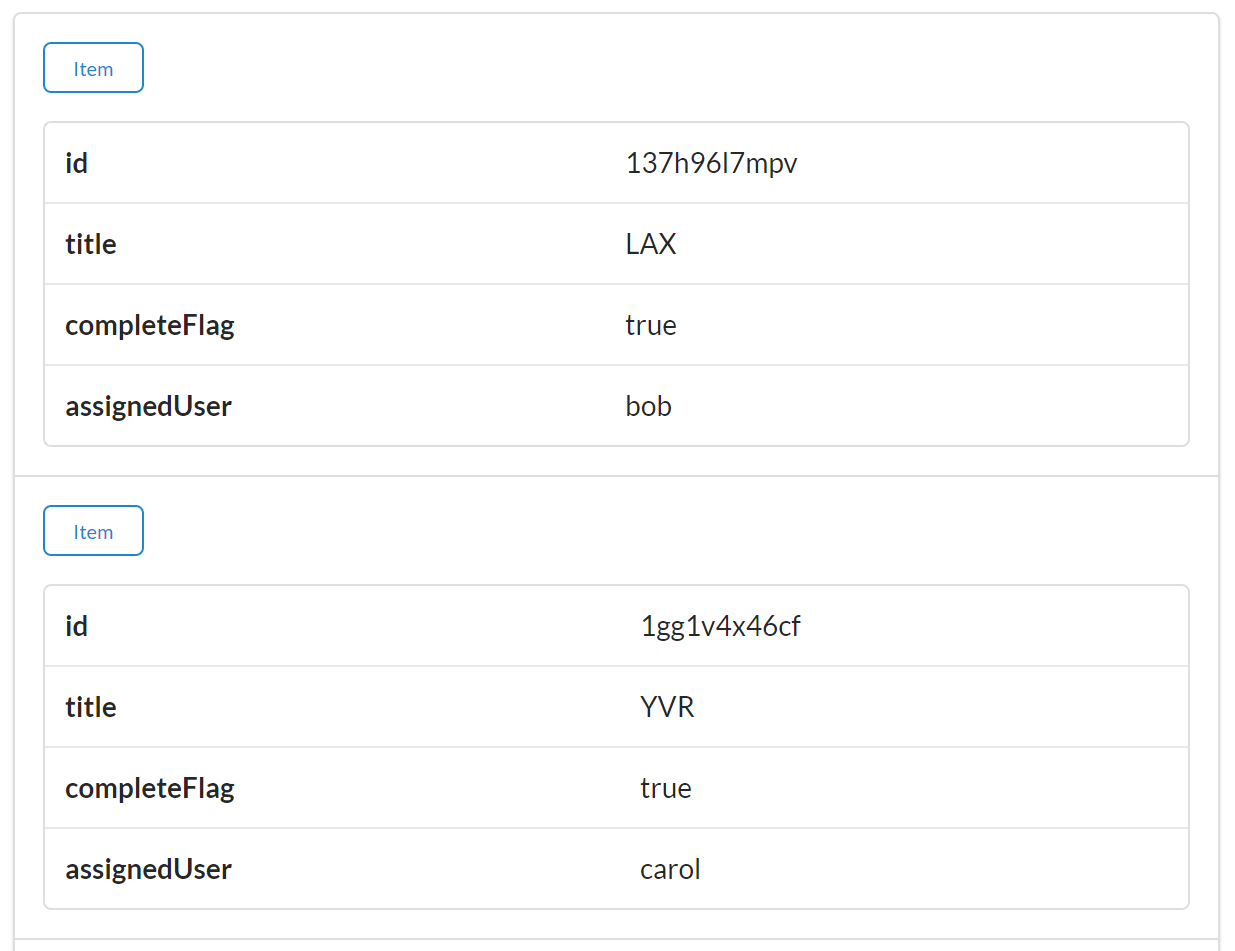1235x951 pixels.
Task: Click the Item button above YVR record
Action: [x=93, y=531]
